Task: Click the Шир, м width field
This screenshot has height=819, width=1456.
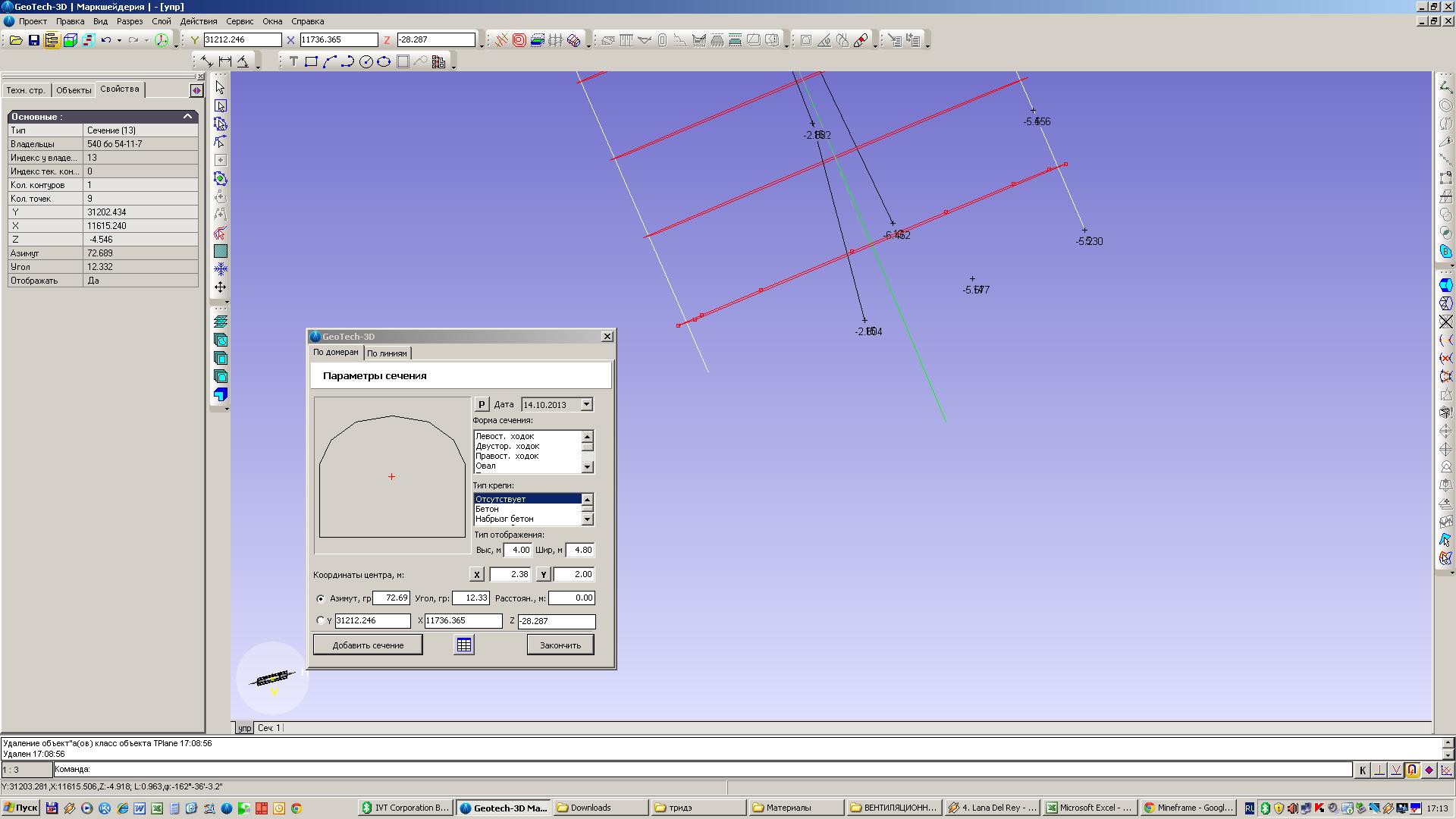Action: pos(580,551)
